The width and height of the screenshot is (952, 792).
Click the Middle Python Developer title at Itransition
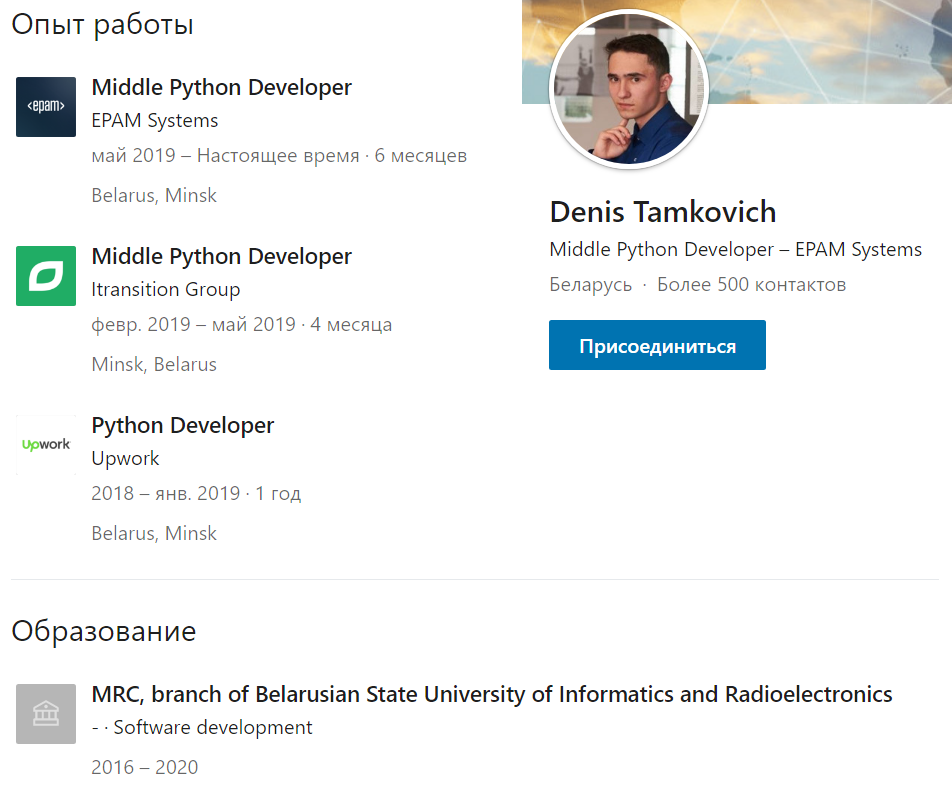coord(221,256)
